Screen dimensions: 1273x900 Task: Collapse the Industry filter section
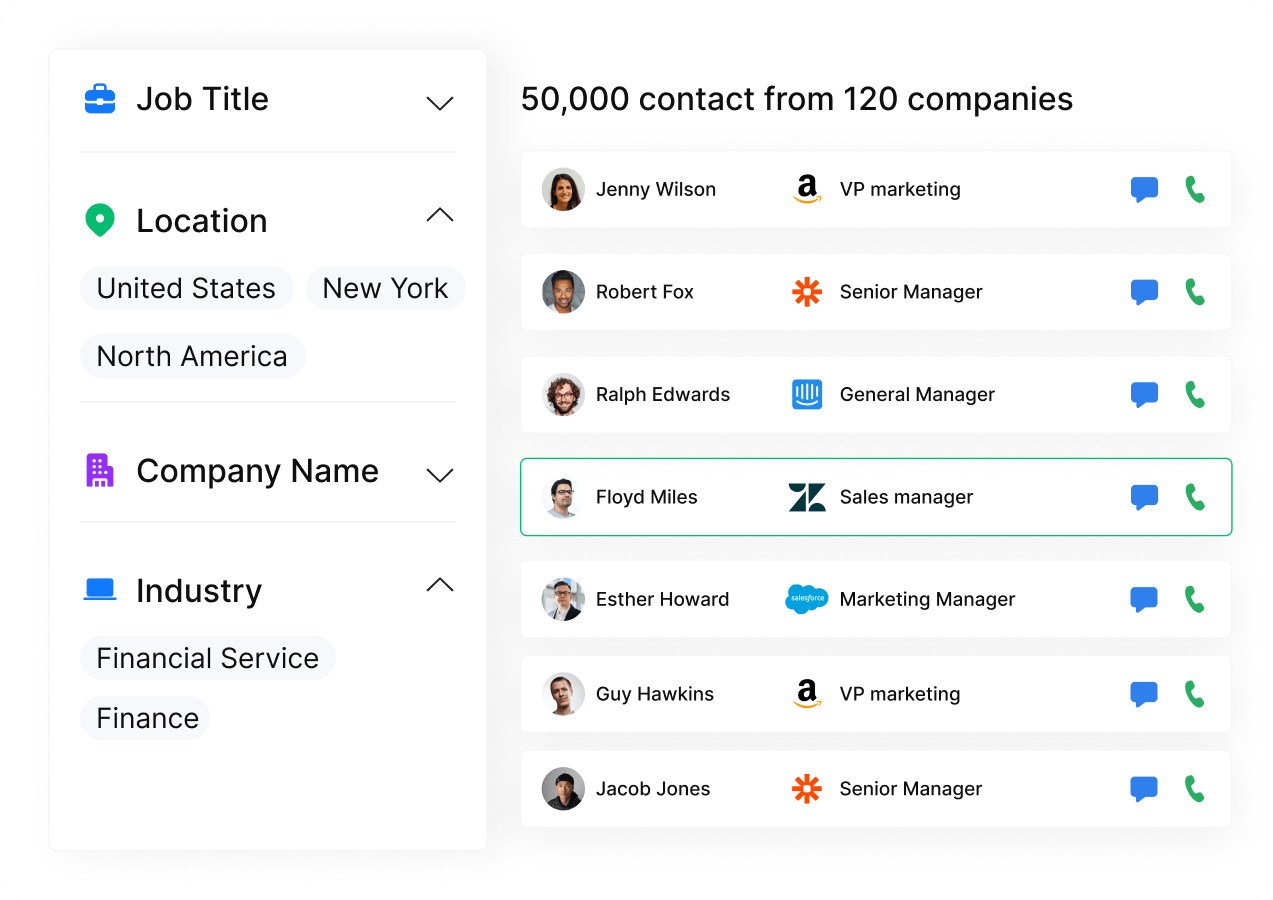(x=440, y=585)
